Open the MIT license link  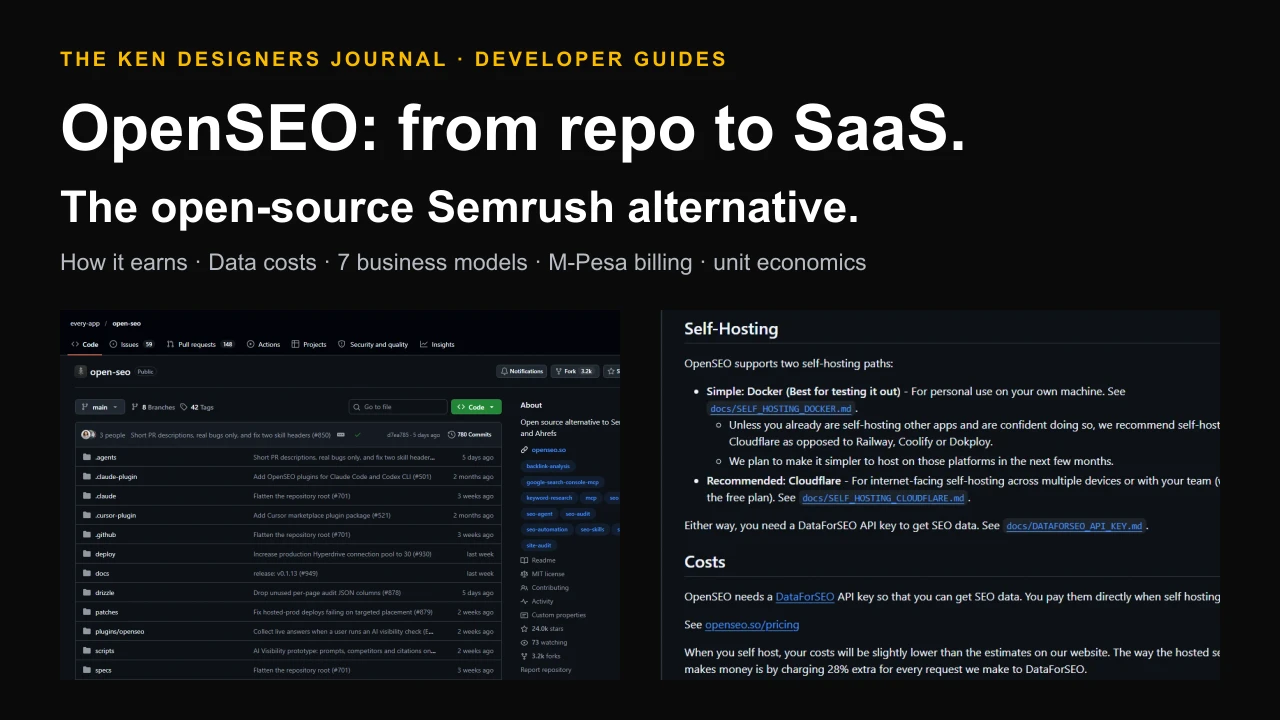tap(542, 574)
